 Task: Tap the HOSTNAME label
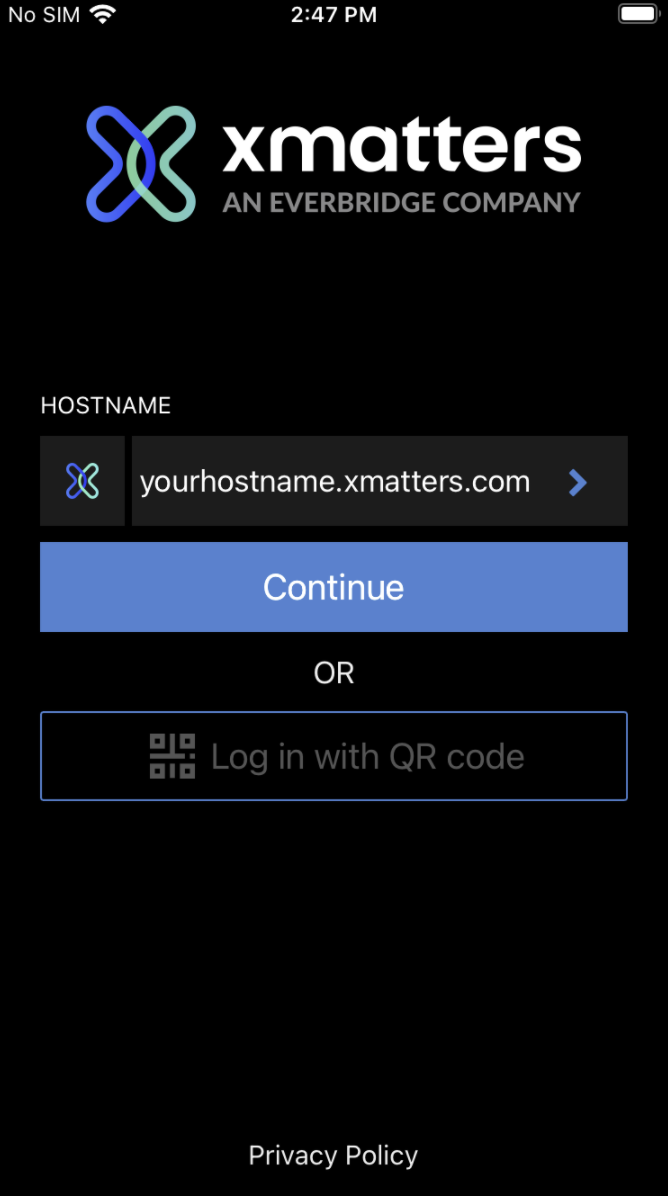pyautogui.click(x=105, y=406)
